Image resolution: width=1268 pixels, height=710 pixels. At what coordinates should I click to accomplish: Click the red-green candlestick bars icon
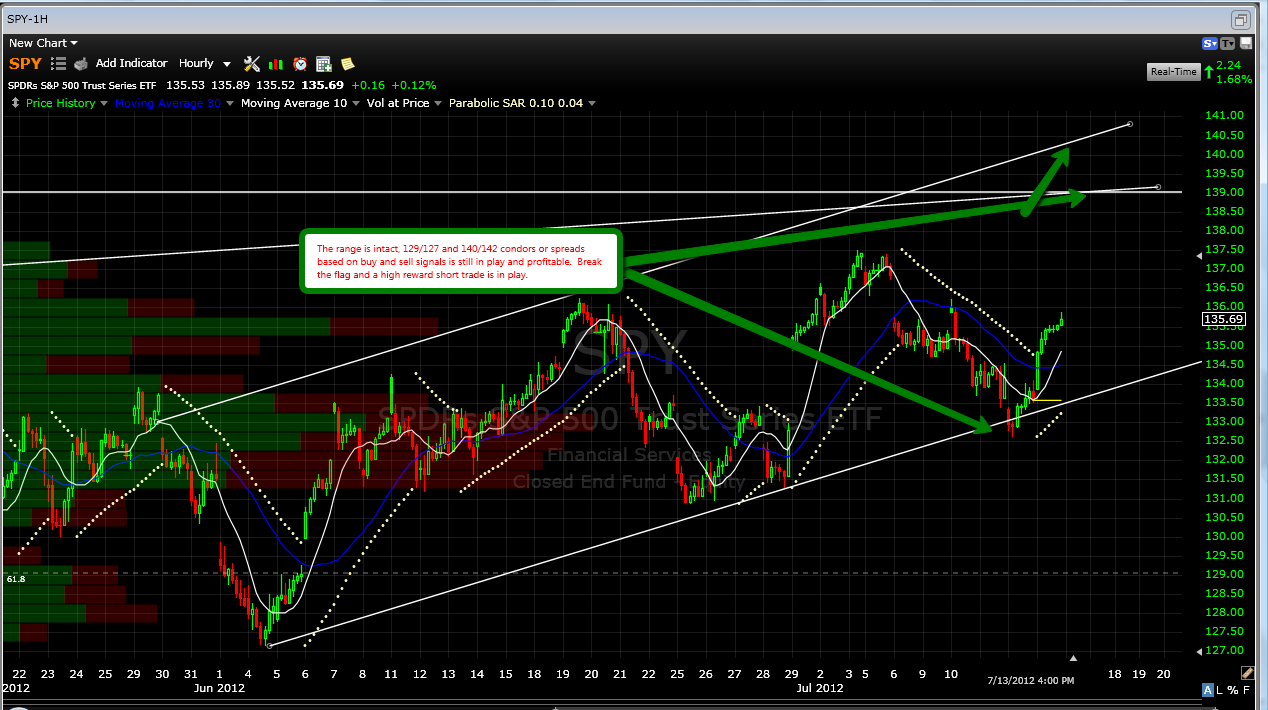[275, 64]
